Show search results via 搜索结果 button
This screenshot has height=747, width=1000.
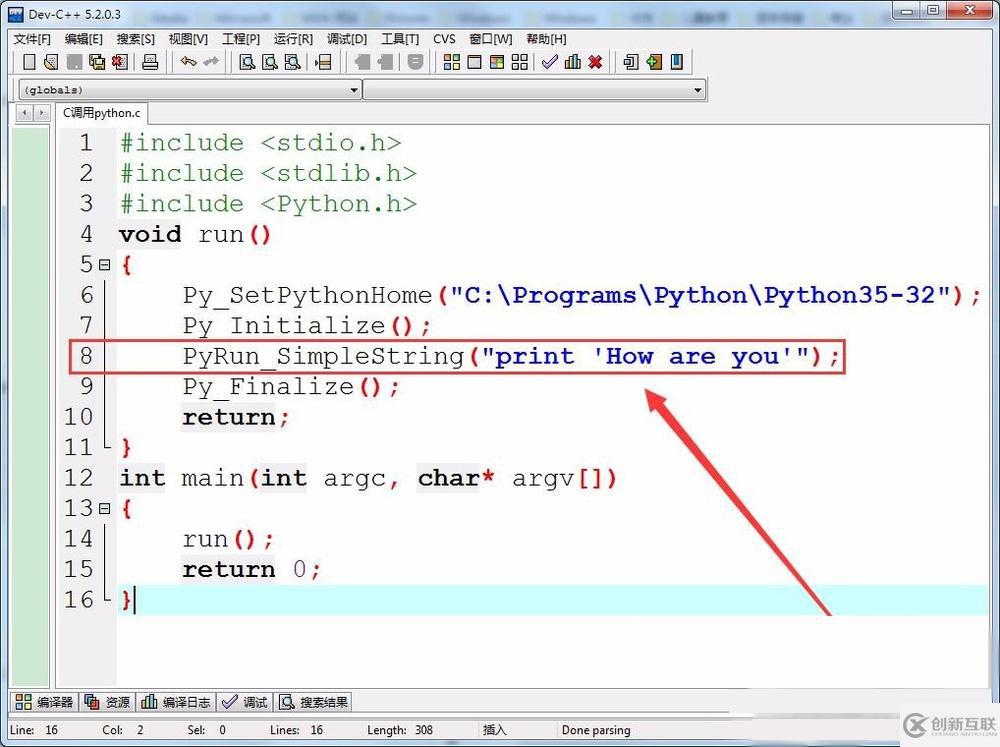(x=315, y=701)
